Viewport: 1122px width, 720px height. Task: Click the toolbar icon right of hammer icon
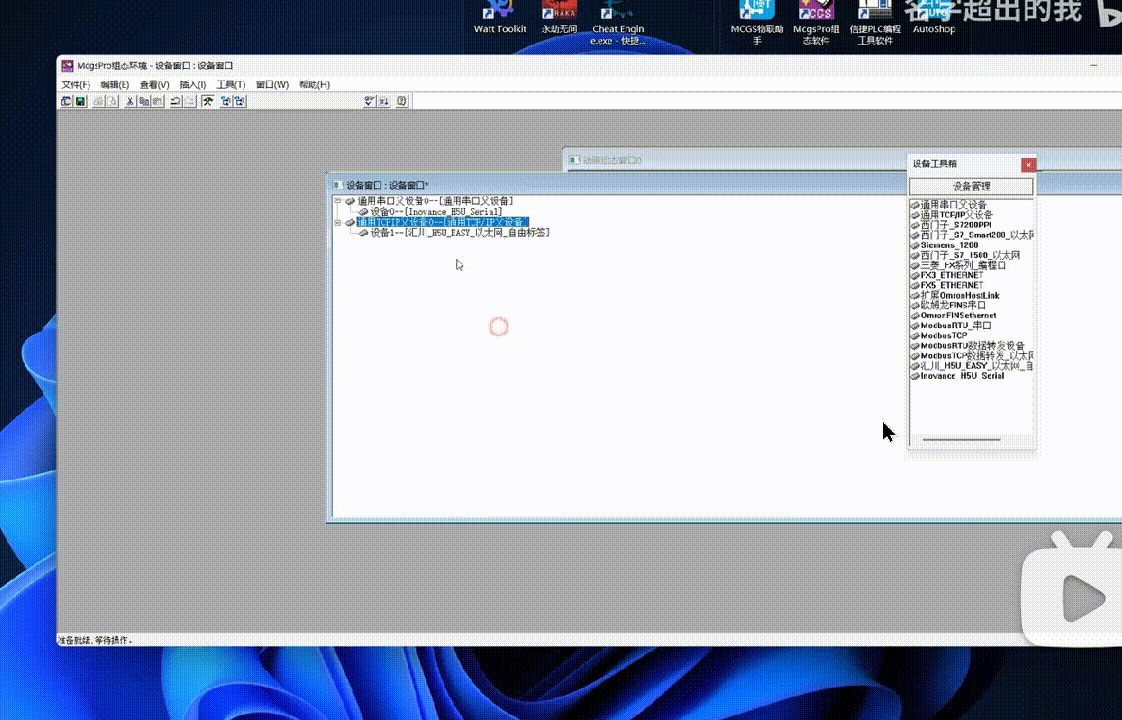coord(225,102)
